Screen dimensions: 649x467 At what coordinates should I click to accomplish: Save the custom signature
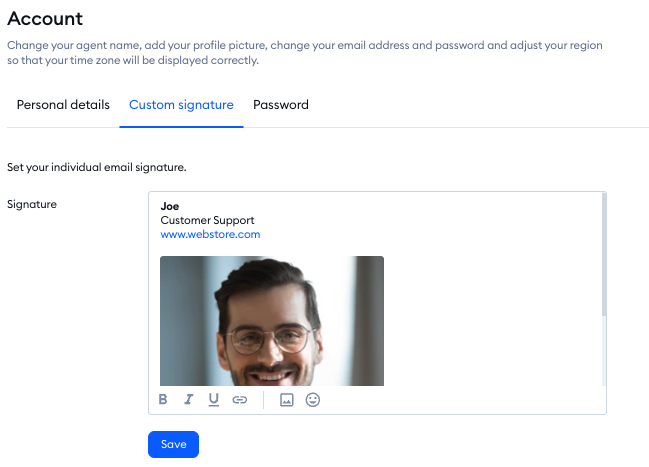coord(173,445)
